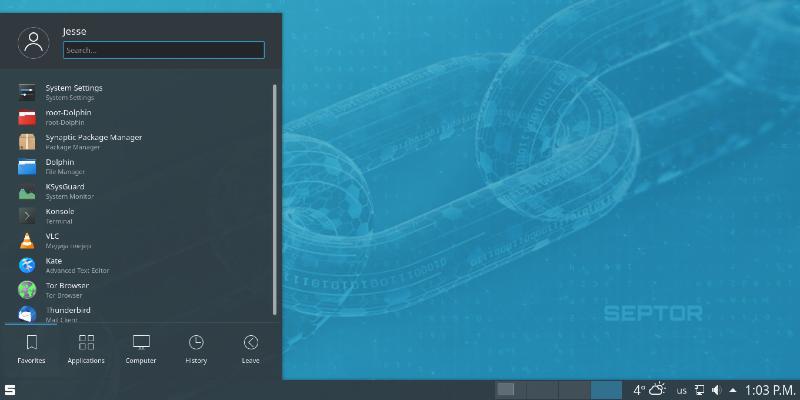
Task: Open the volume control in tray
Action: coord(716,390)
